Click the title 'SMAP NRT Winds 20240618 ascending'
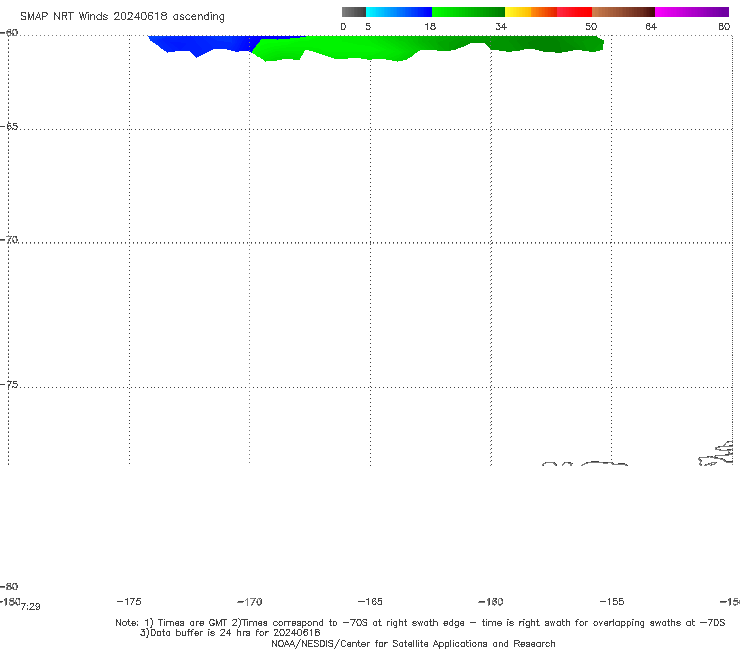740x650 pixels. coord(122,16)
